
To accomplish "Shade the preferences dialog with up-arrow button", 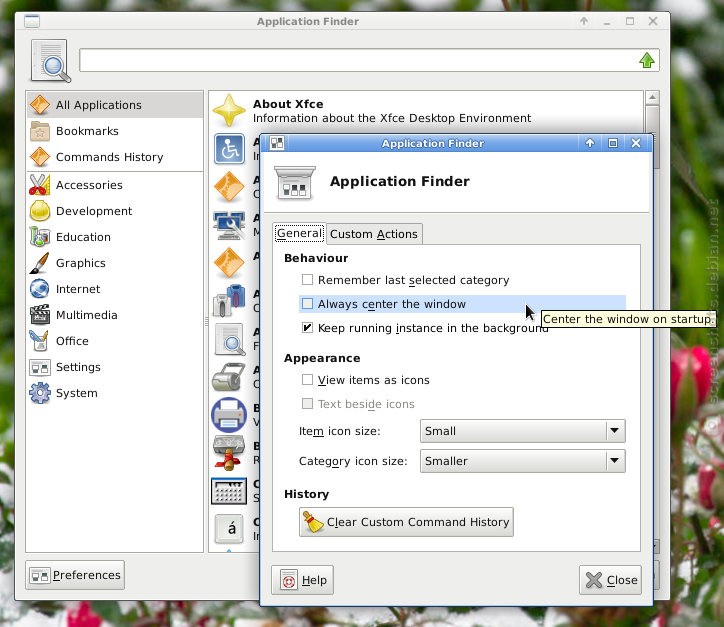I will click(x=590, y=143).
